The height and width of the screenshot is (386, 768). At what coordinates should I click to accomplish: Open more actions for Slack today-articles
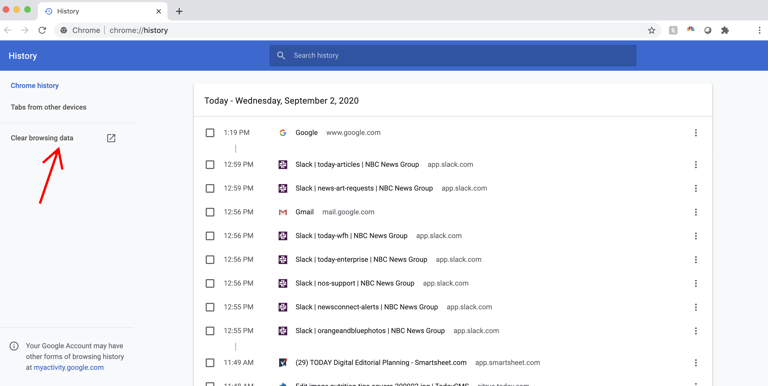pyautogui.click(x=696, y=165)
